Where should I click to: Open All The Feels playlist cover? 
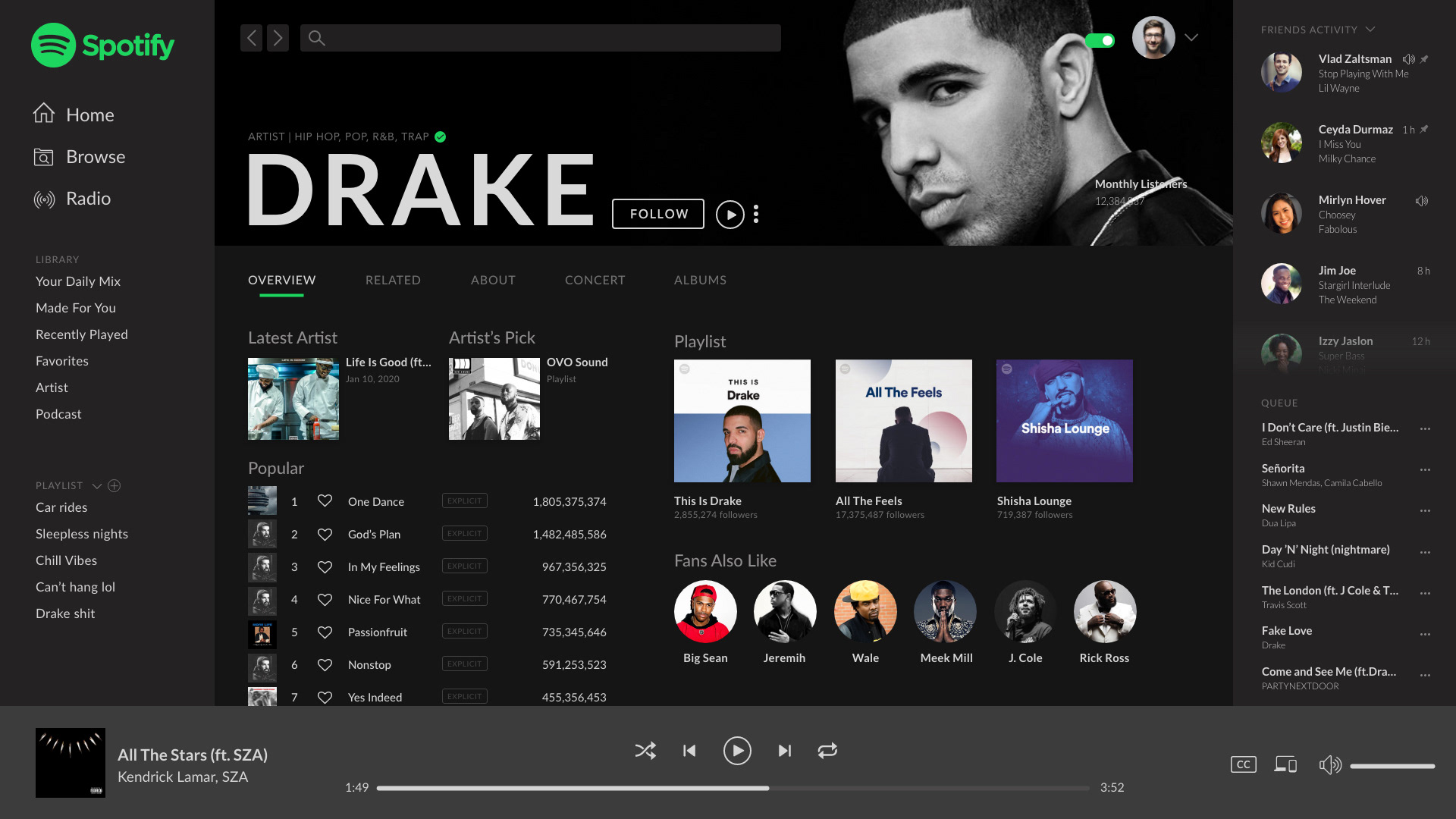point(904,421)
